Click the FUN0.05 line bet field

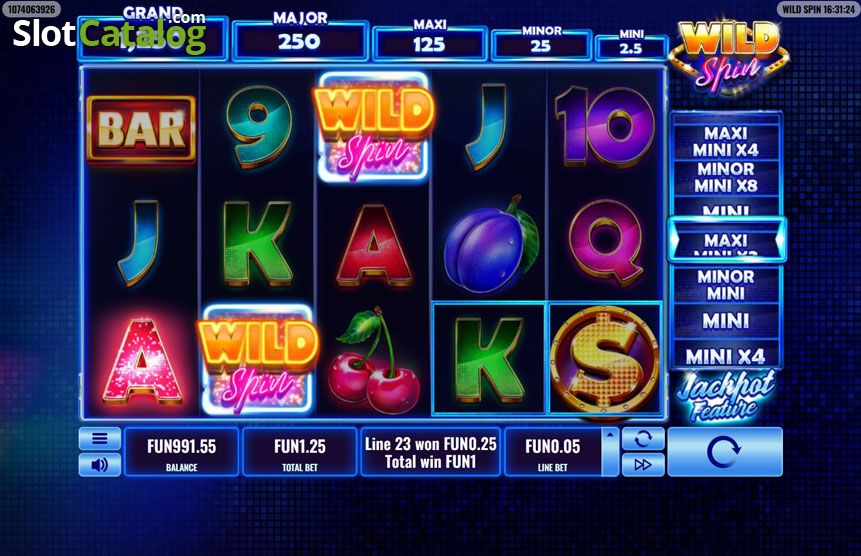click(x=552, y=452)
